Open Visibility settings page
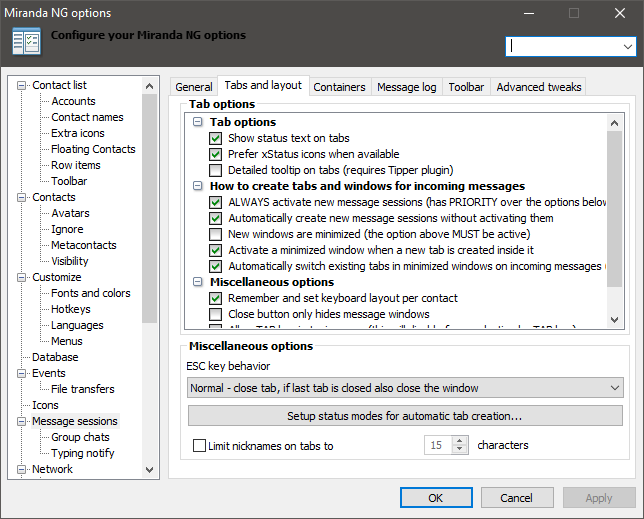 coord(69,262)
